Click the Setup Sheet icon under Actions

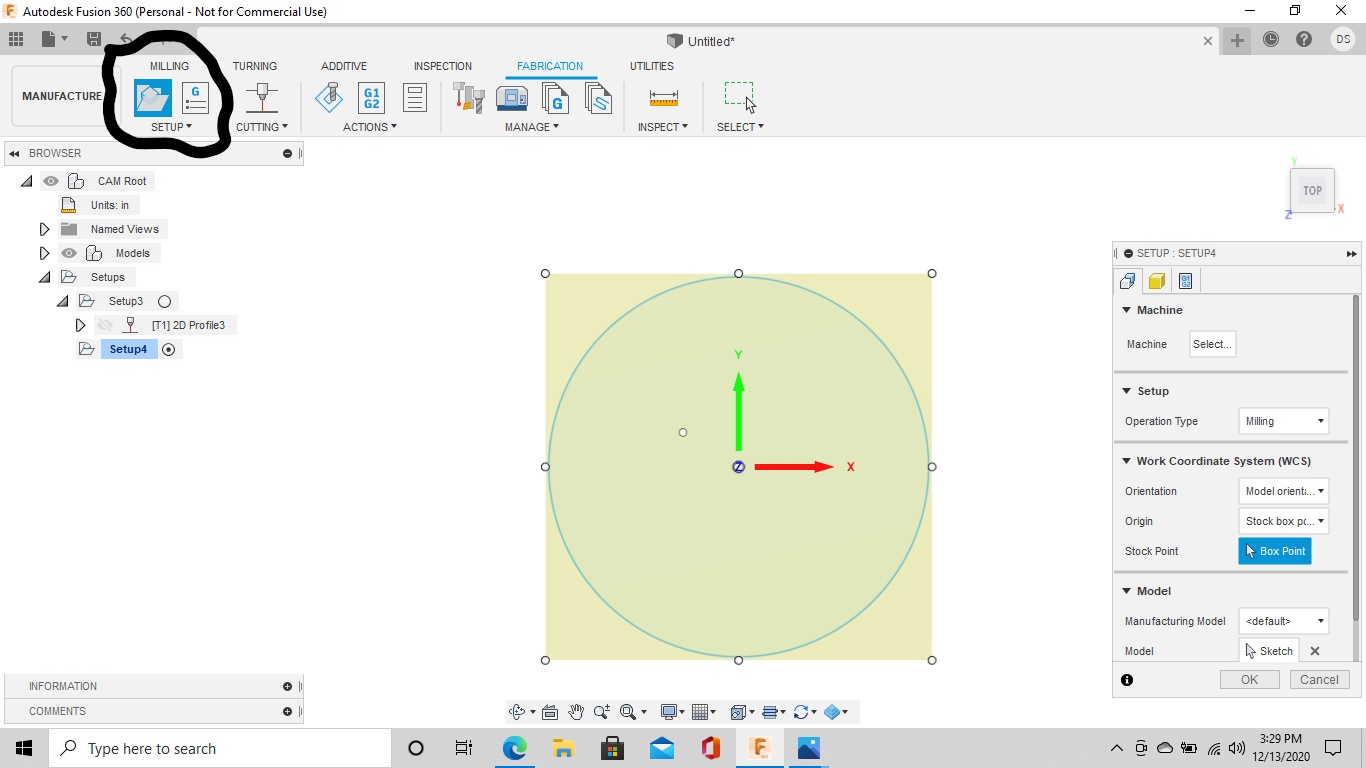click(x=414, y=97)
